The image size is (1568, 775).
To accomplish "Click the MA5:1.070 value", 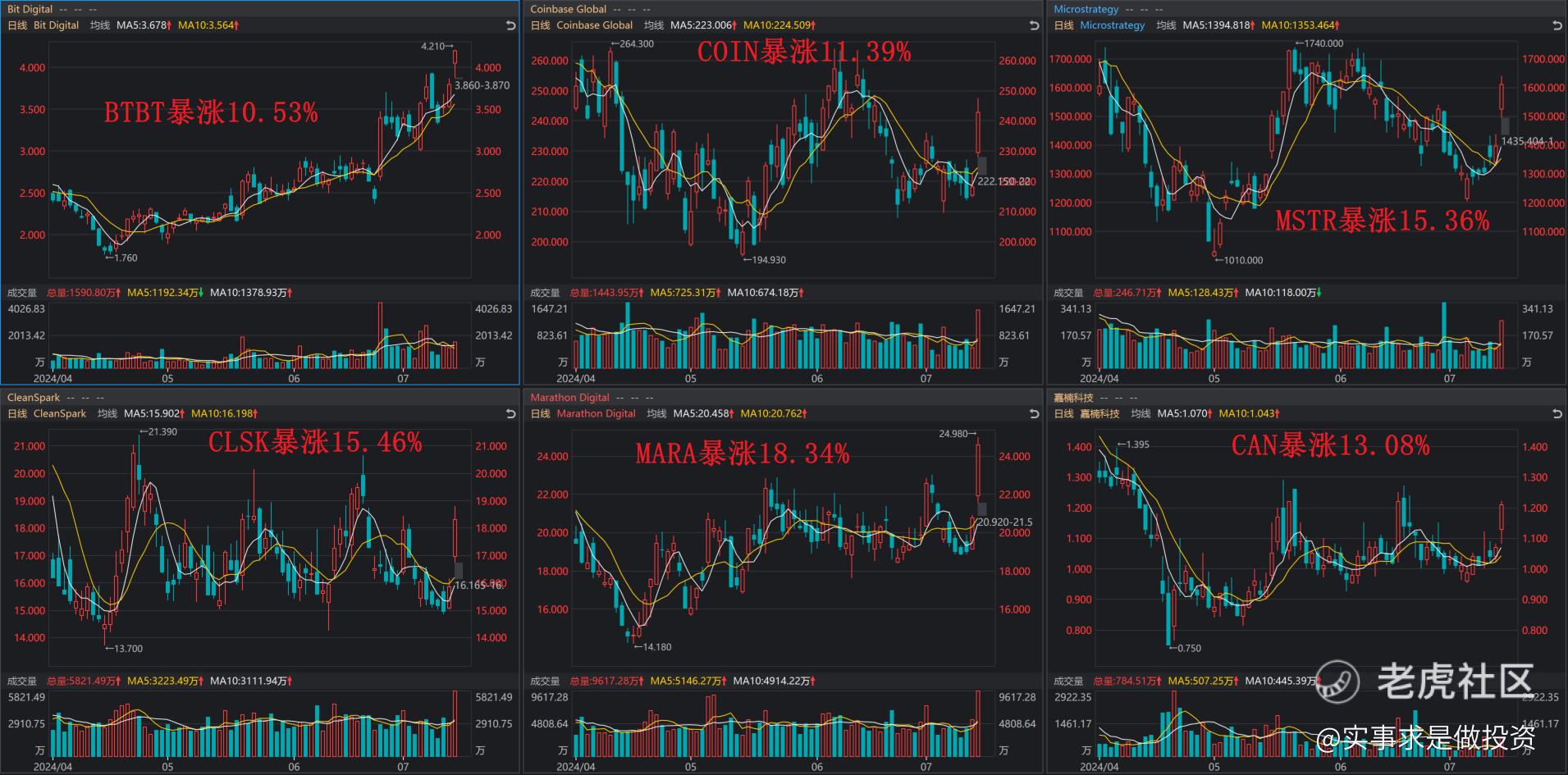I will [1186, 414].
